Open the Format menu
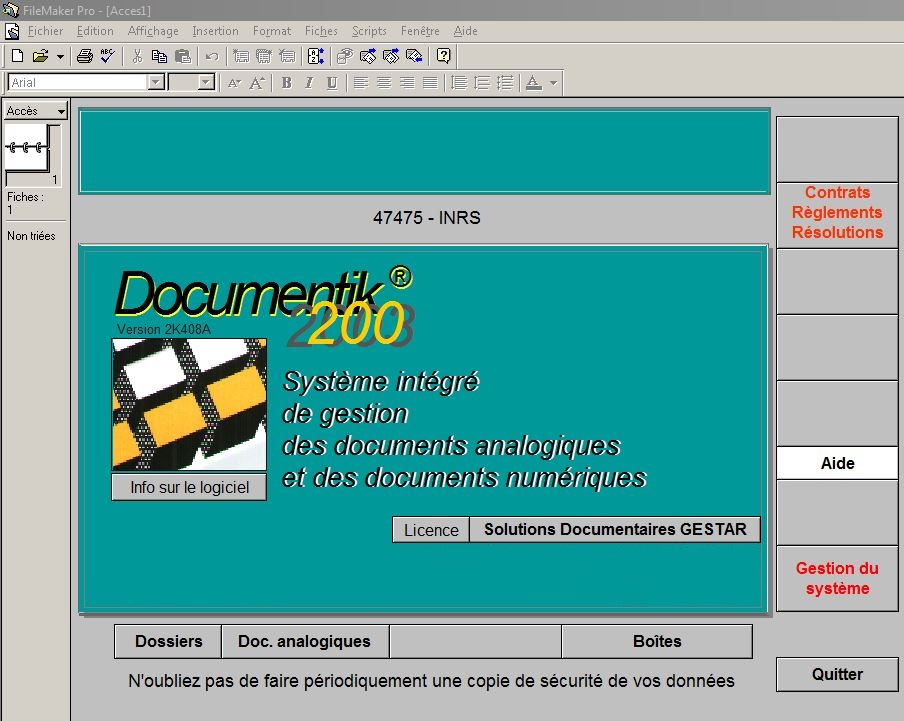This screenshot has height=721, width=904. point(272,31)
